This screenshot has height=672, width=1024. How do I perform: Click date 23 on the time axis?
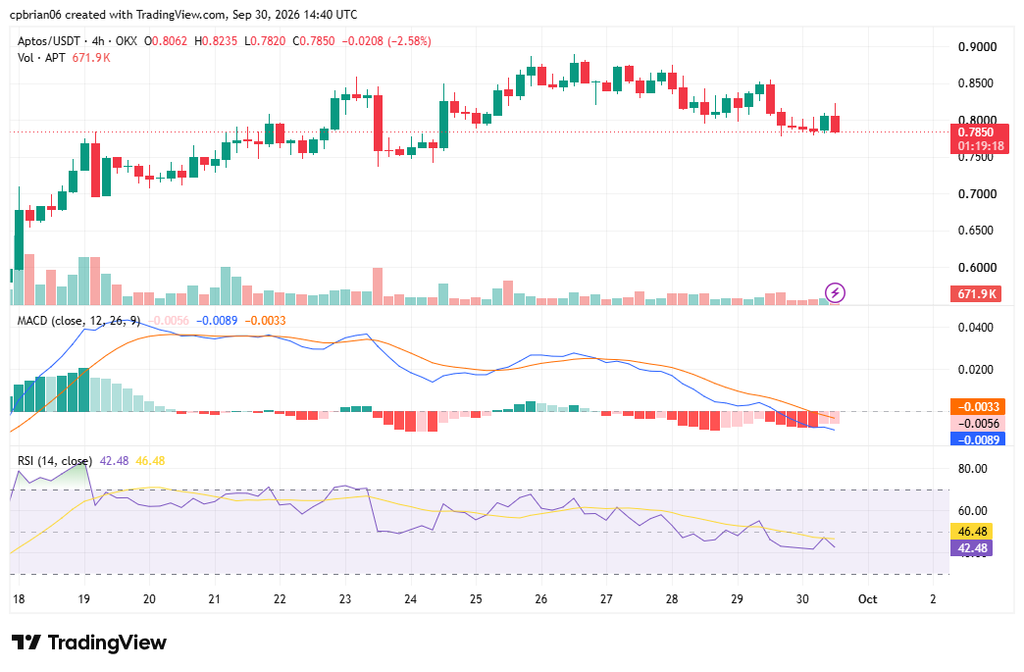[345, 599]
